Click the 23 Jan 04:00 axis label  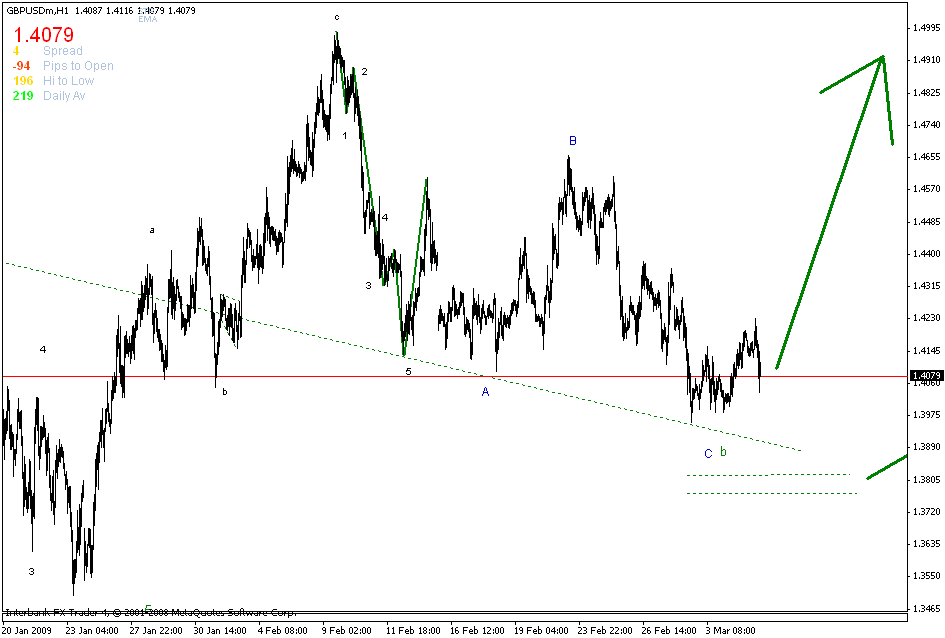pos(91,630)
